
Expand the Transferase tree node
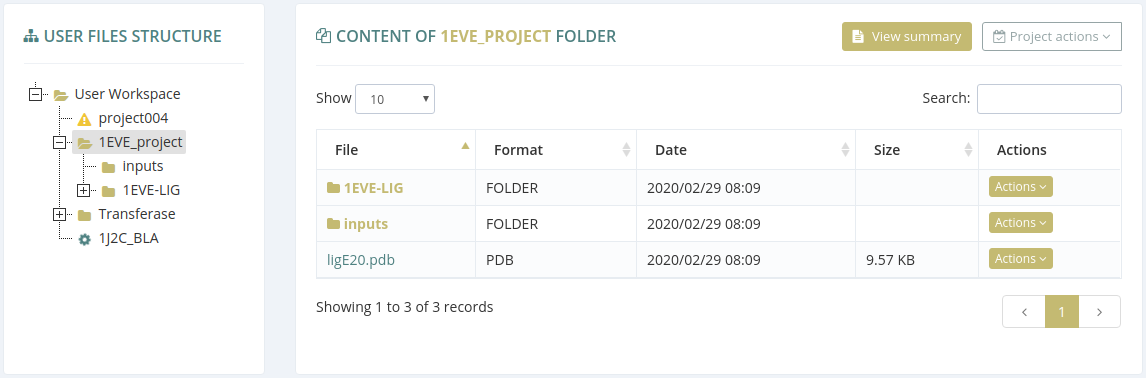click(59, 215)
